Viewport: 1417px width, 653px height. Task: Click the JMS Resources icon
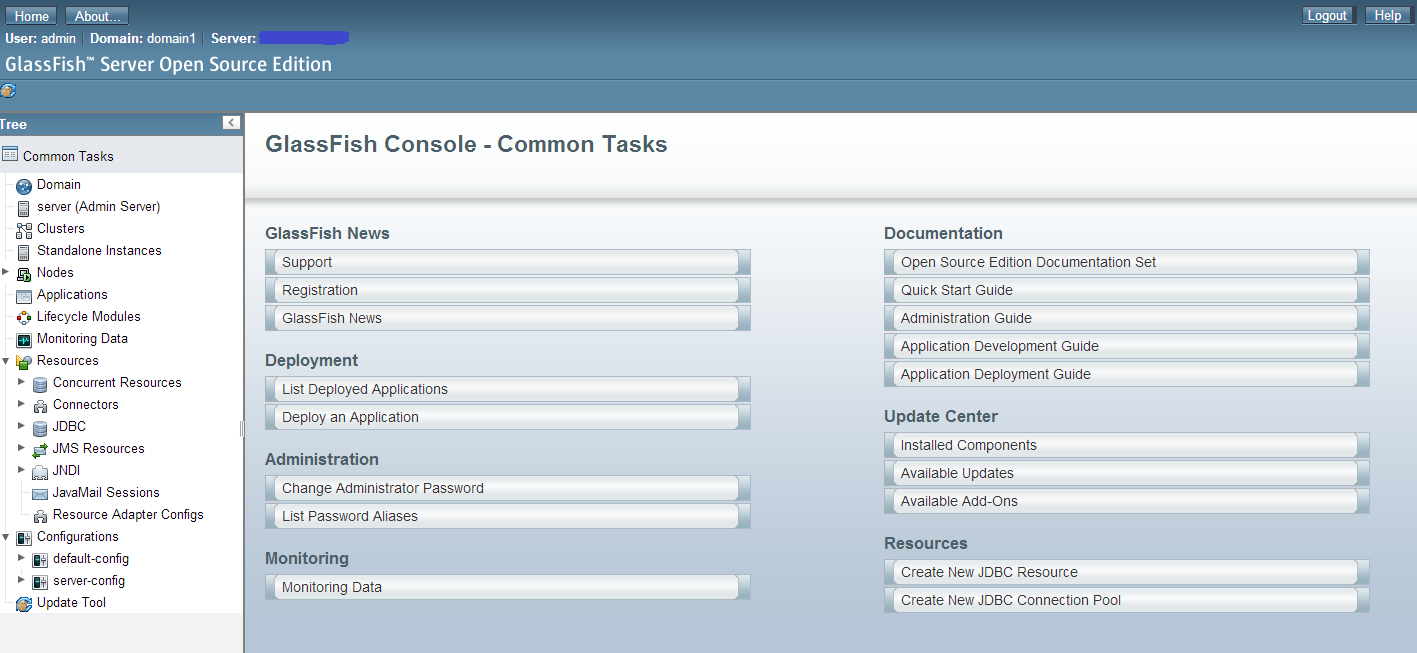(x=40, y=449)
